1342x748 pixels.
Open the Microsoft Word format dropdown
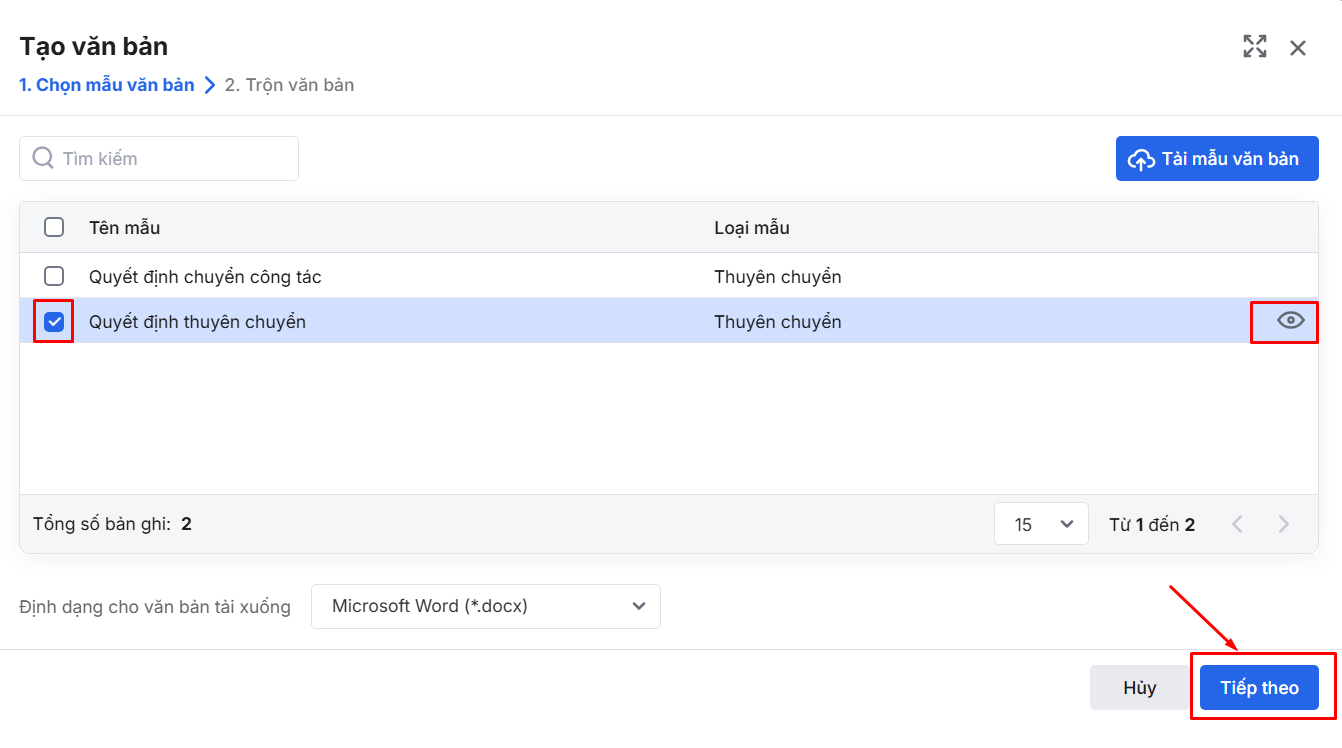[485, 606]
